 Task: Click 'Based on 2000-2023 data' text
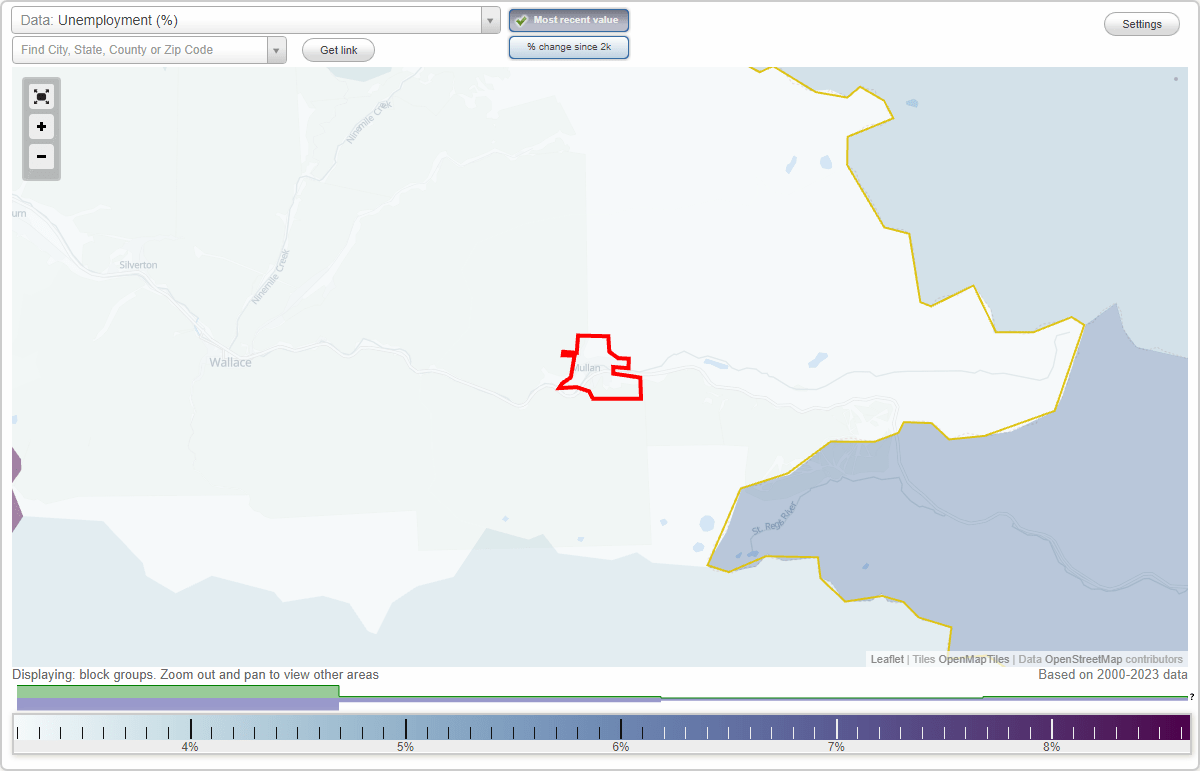pyautogui.click(x=1113, y=675)
